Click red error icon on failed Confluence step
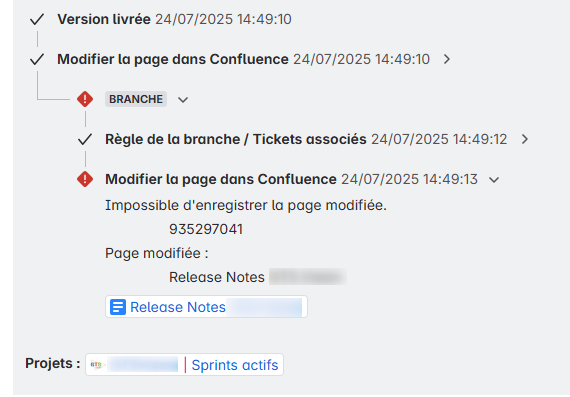This screenshot has width=570, height=397. tap(85, 179)
